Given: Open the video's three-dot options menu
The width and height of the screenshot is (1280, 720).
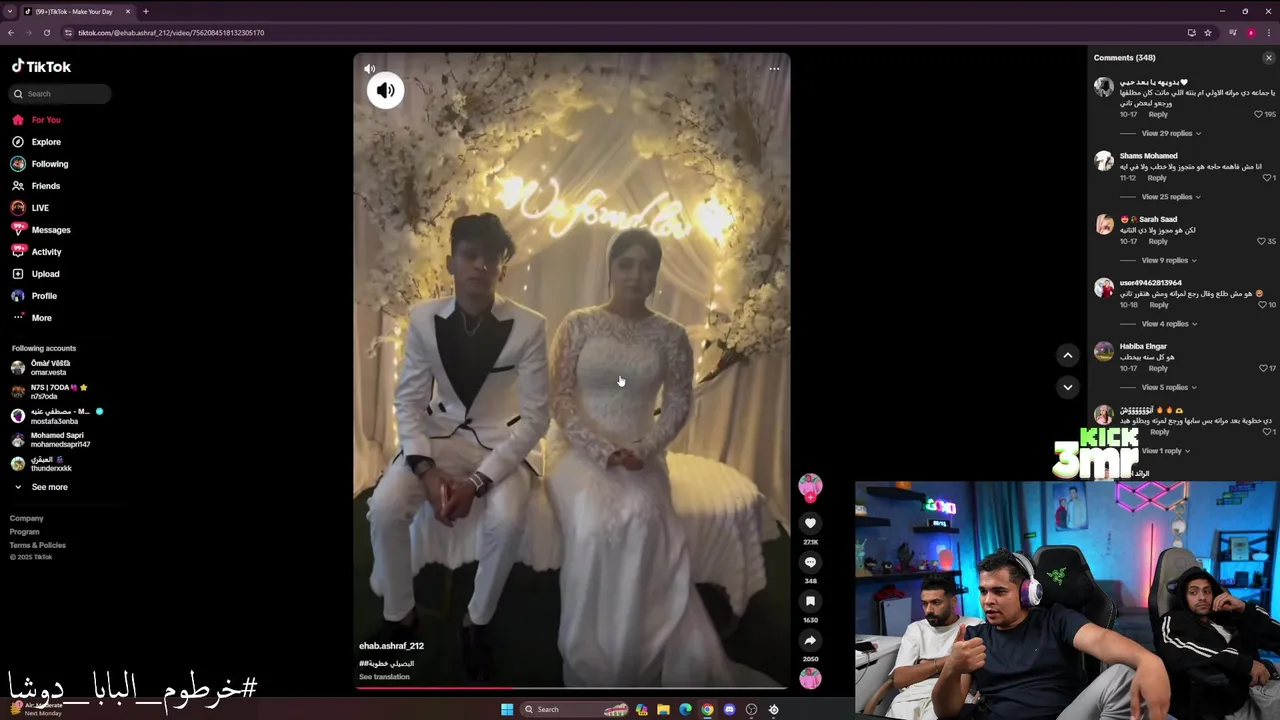Looking at the screenshot, I should point(774,69).
